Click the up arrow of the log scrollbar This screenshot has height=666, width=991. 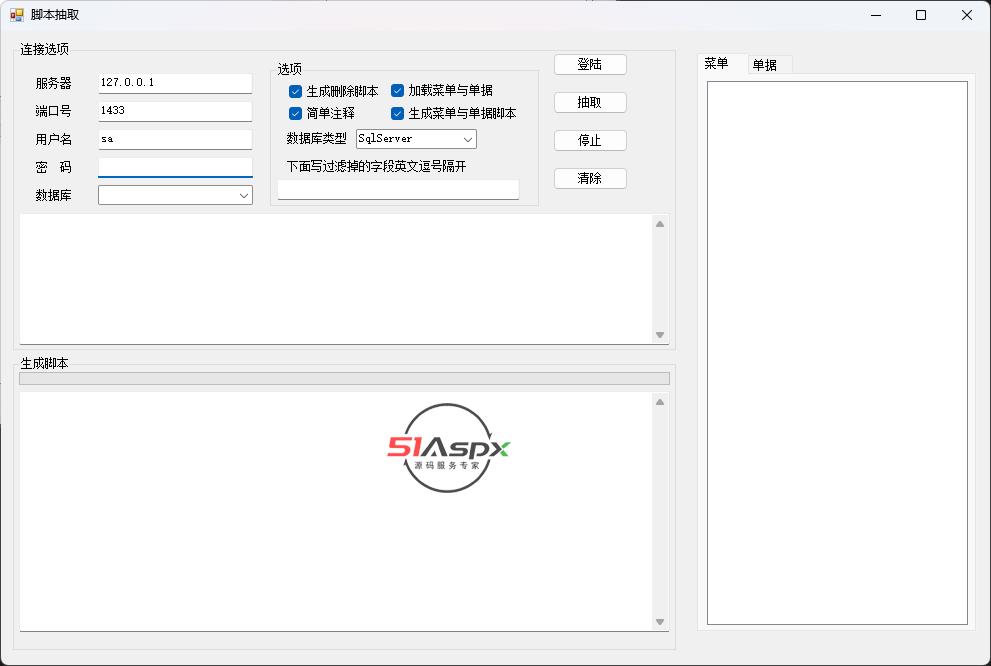click(660, 224)
